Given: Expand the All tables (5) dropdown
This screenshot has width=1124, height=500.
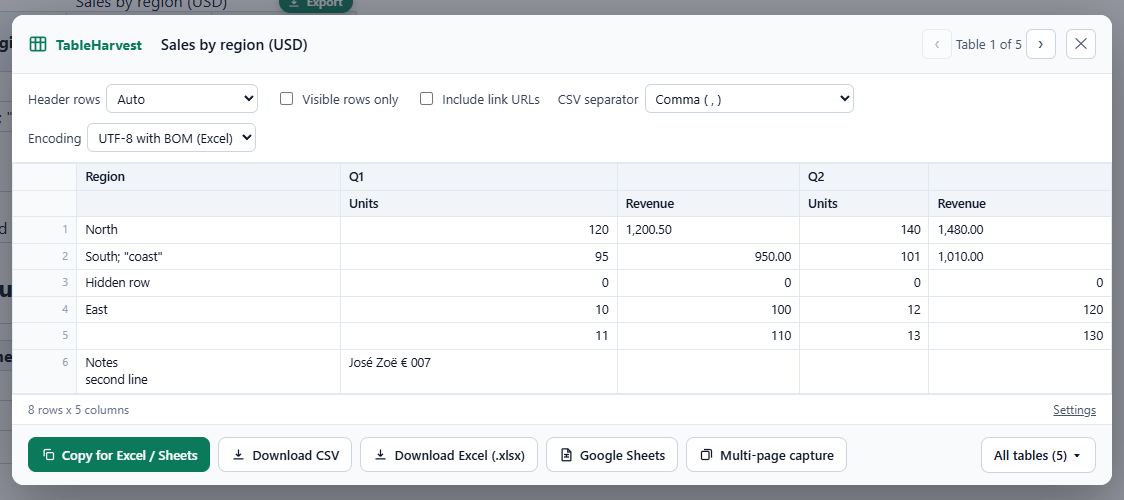Looking at the screenshot, I should (x=1038, y=455).
